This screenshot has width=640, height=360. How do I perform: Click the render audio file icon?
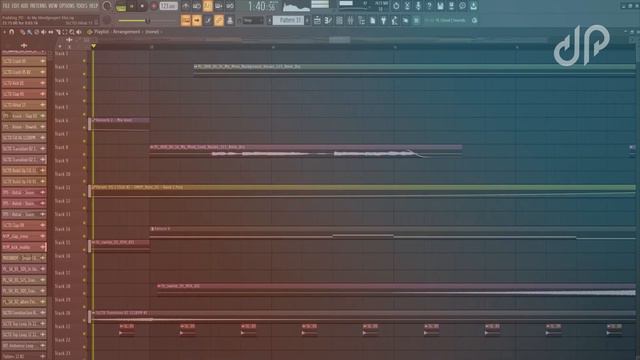pyautogui.click(x=451, y=6)
